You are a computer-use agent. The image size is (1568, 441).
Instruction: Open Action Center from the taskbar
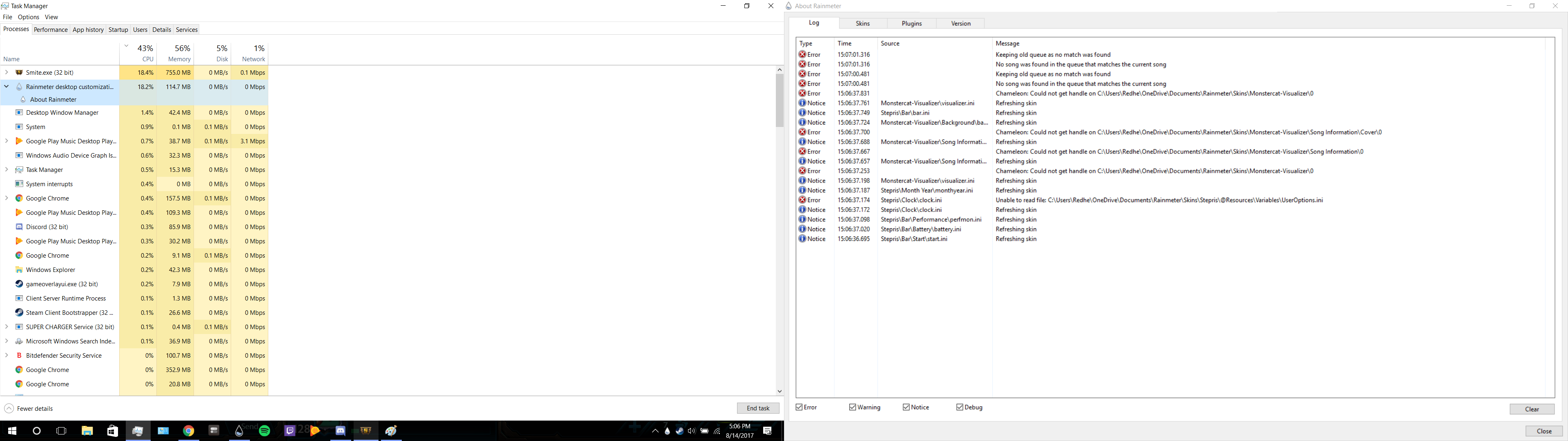point(768,431)
